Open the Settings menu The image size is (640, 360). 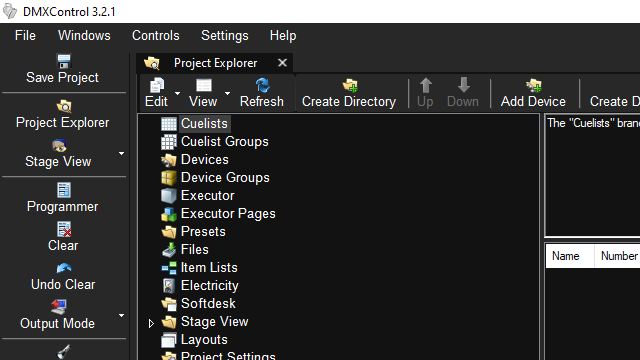click(x=224, y=36)
